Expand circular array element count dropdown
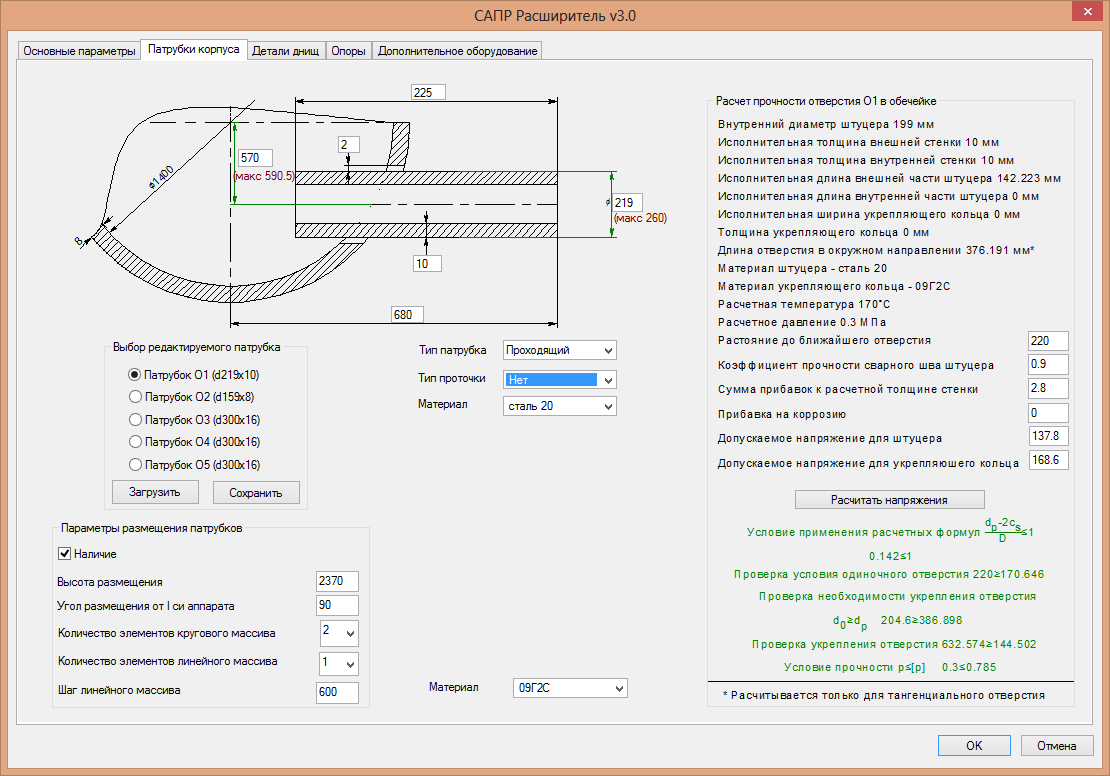Image resolution: width=1110 pixels, height=776 pixels. (348, 633)
